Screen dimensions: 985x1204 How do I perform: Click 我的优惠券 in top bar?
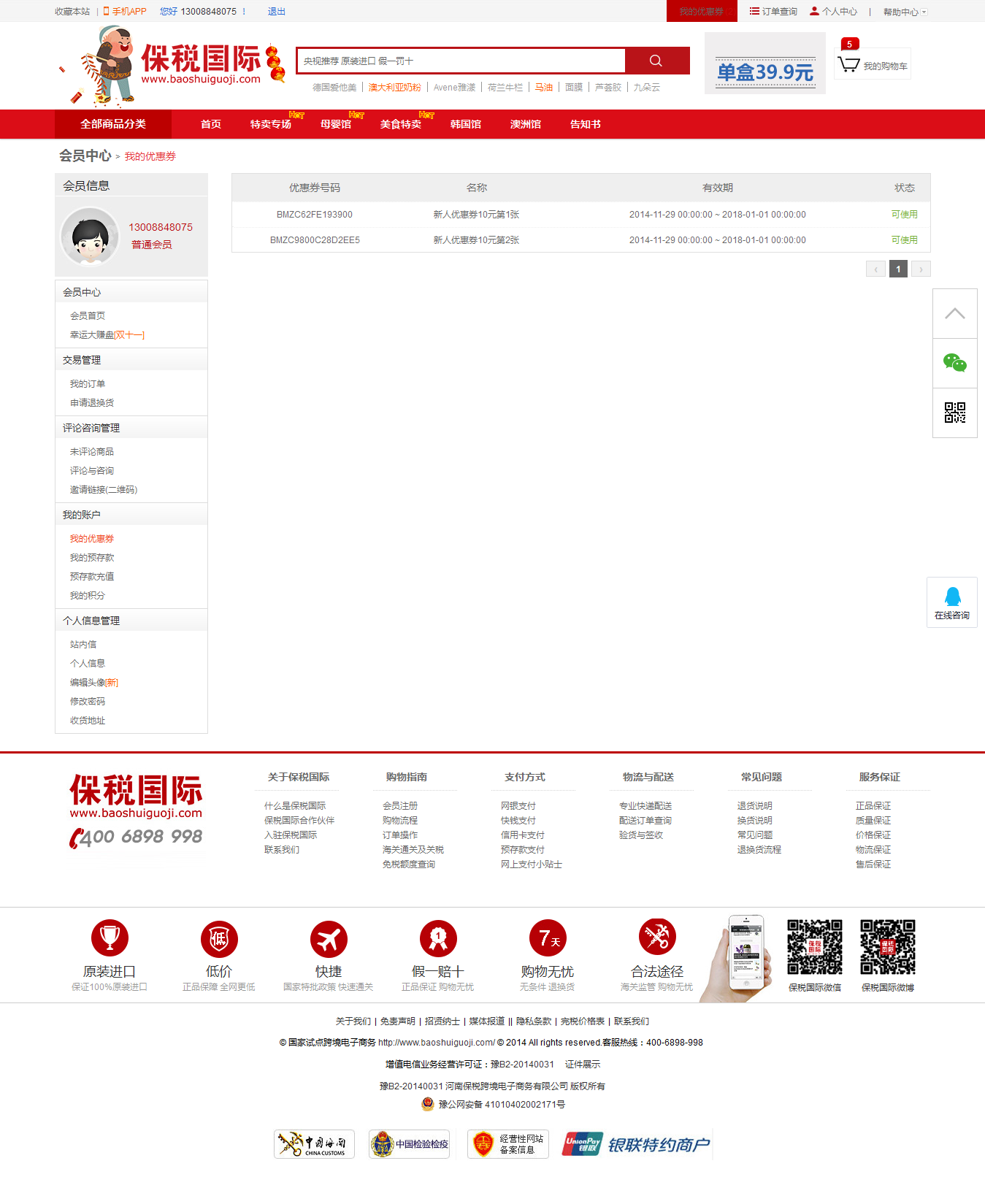coord(702,12)
